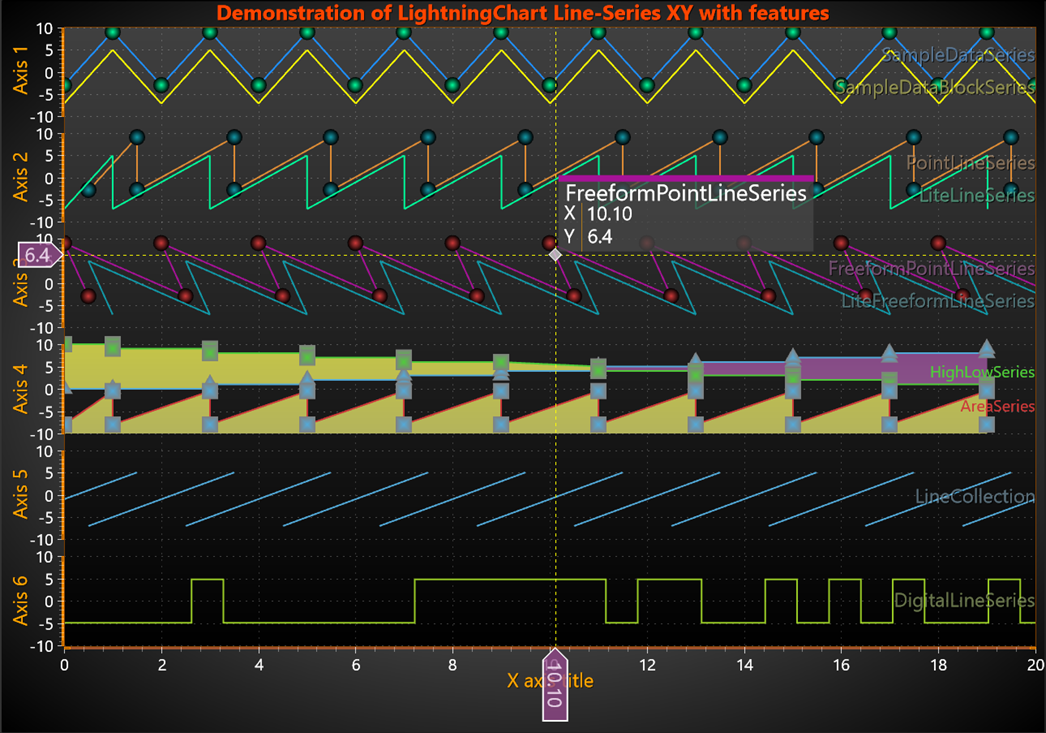Click the Axis 1 title
This screenshot has height=733, width=1046.
point(21,70)
